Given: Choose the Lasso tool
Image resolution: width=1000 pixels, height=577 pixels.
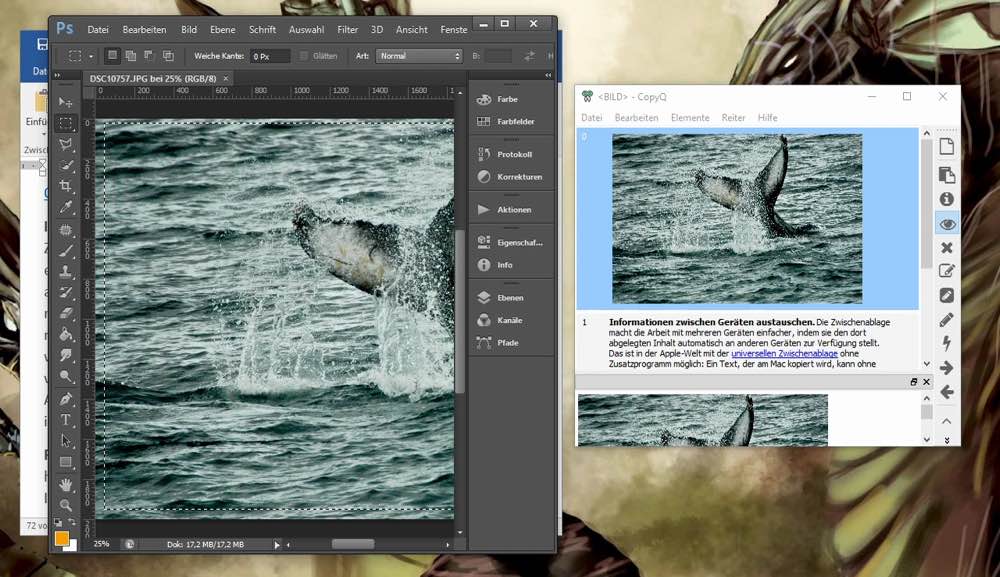Looking at the screenshot, I should (66, 145).
